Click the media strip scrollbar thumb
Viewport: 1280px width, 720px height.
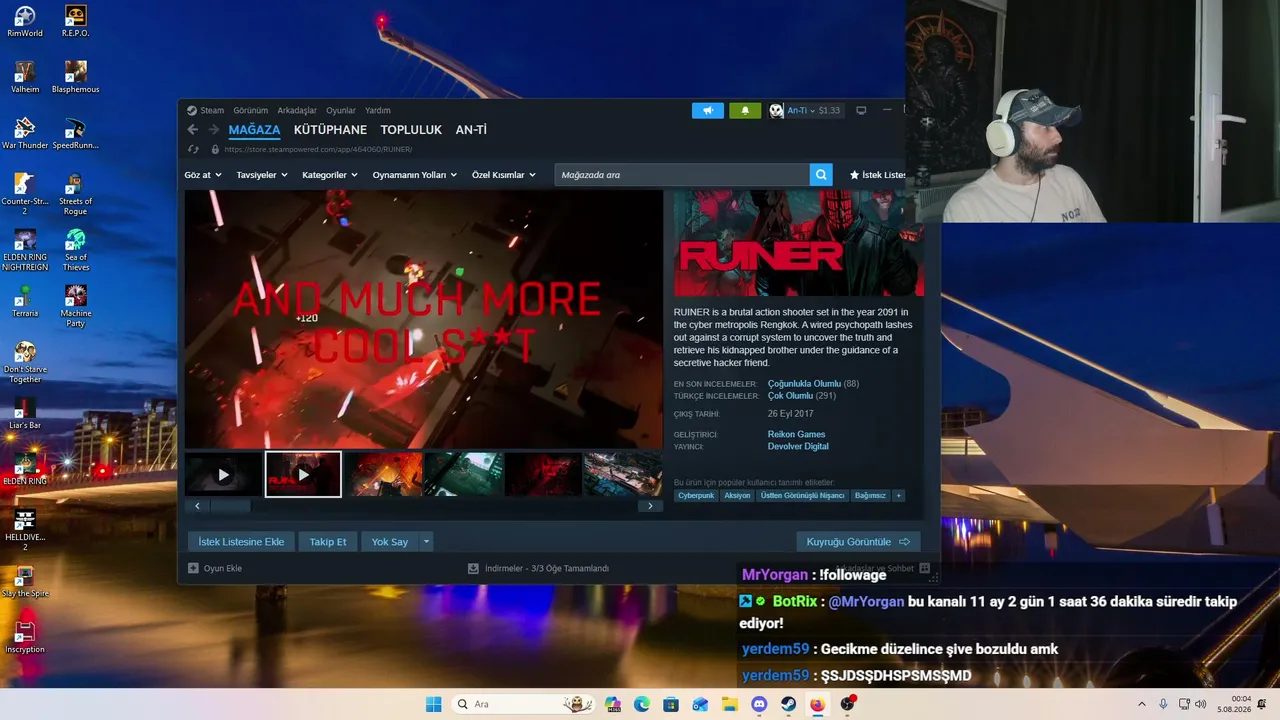click(230, 506)
